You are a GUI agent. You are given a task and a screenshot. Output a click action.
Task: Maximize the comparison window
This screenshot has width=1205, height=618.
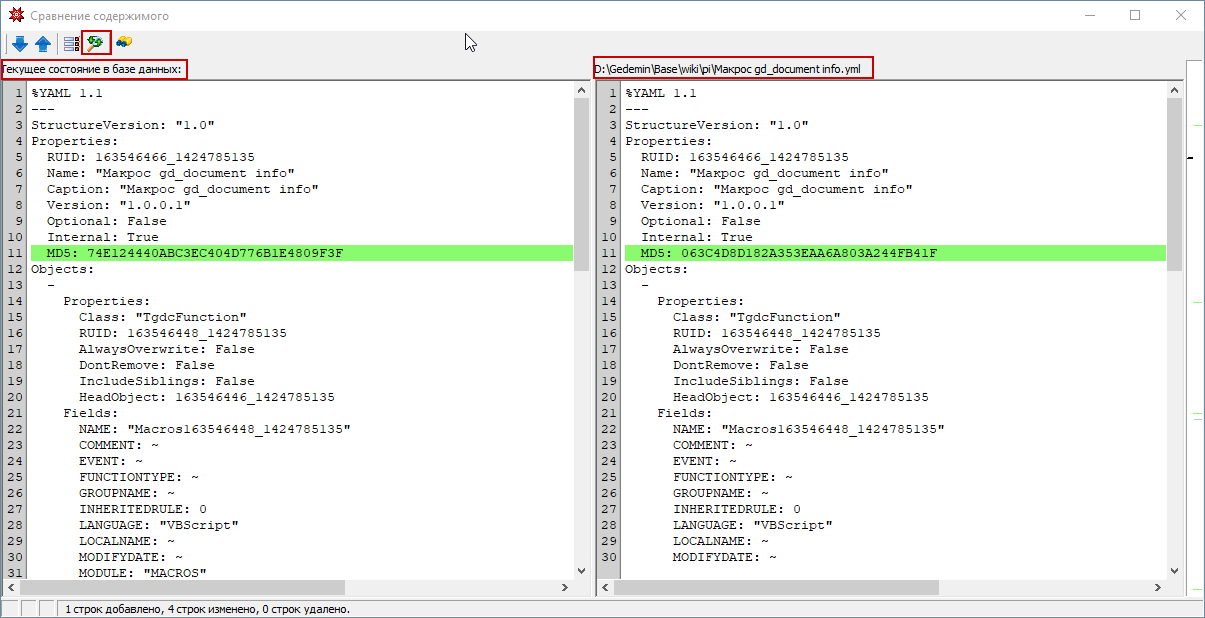pos(1135,16)
